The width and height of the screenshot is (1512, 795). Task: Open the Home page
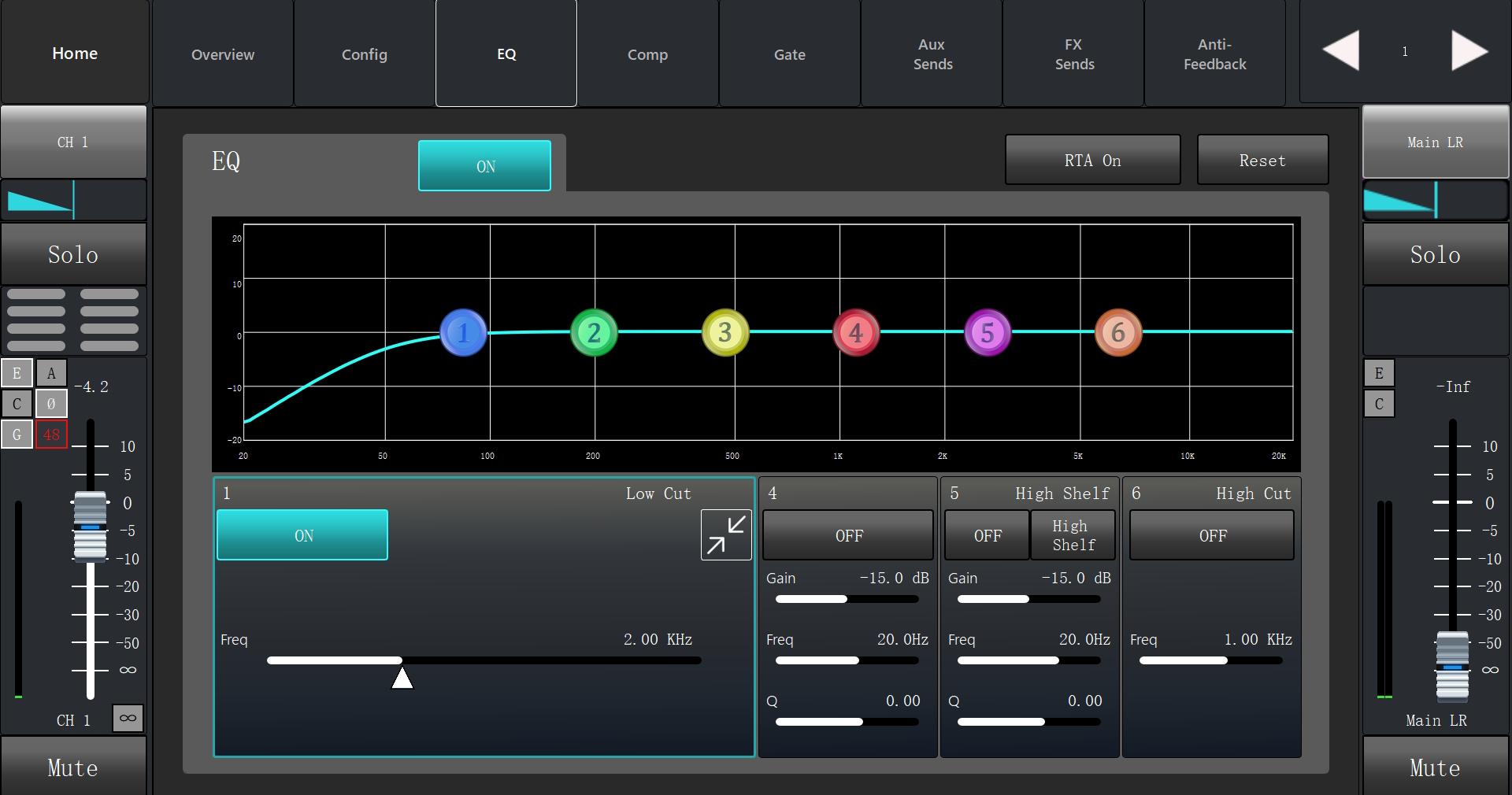click(x=75, y=53)
